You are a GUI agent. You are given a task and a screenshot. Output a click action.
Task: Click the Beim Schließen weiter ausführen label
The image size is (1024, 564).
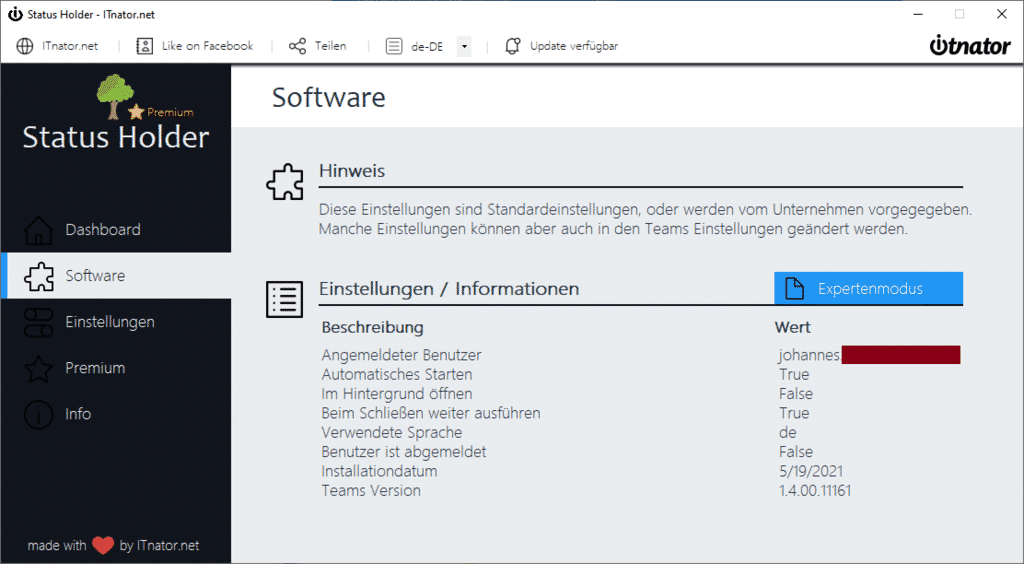pos(430,413)
